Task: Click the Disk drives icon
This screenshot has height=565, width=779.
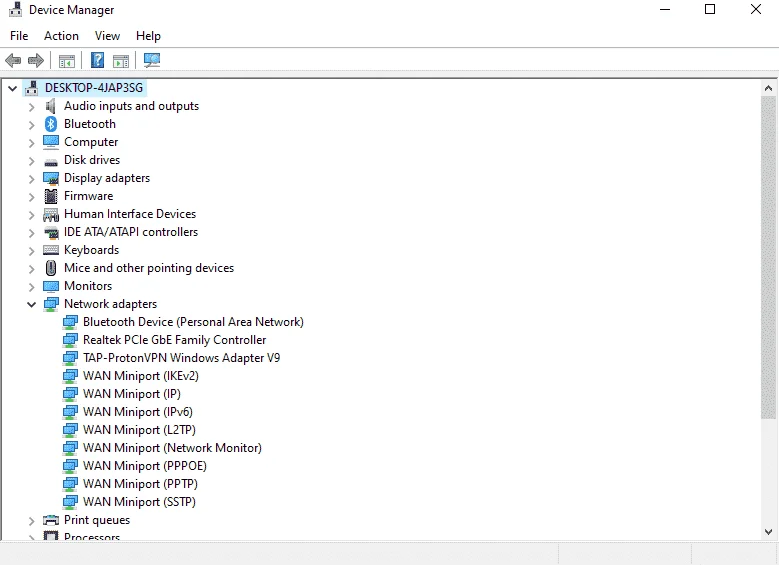Action: click(51, 162)
